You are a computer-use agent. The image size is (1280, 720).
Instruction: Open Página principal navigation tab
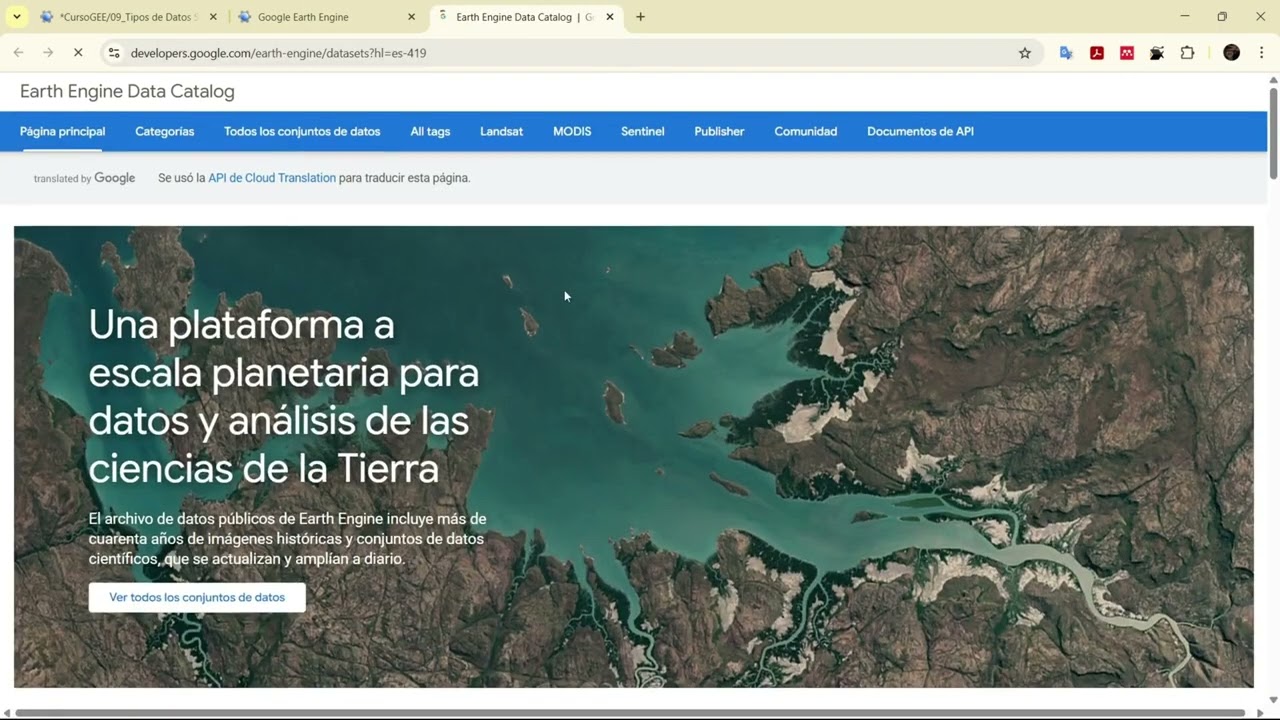tap(62, 131)
